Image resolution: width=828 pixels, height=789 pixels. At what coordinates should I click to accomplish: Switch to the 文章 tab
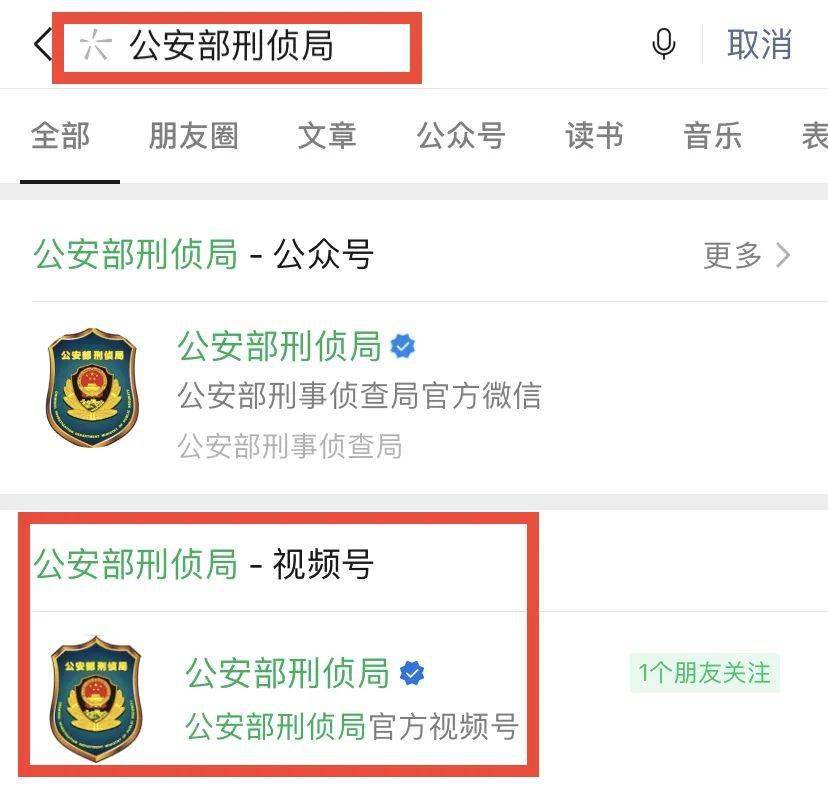(x=327, y=136)
